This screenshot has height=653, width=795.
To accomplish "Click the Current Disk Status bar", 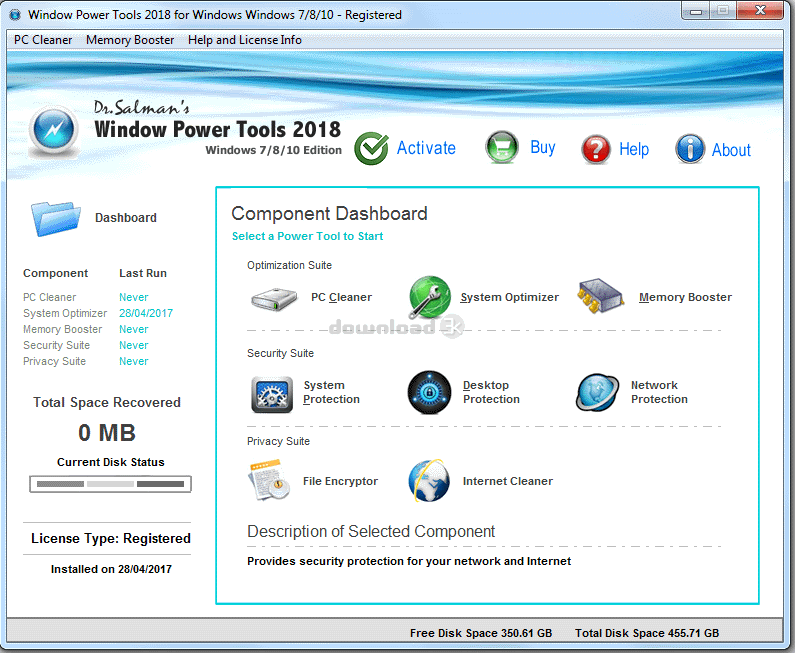I will pyautogui.click(x=111, y=484).
